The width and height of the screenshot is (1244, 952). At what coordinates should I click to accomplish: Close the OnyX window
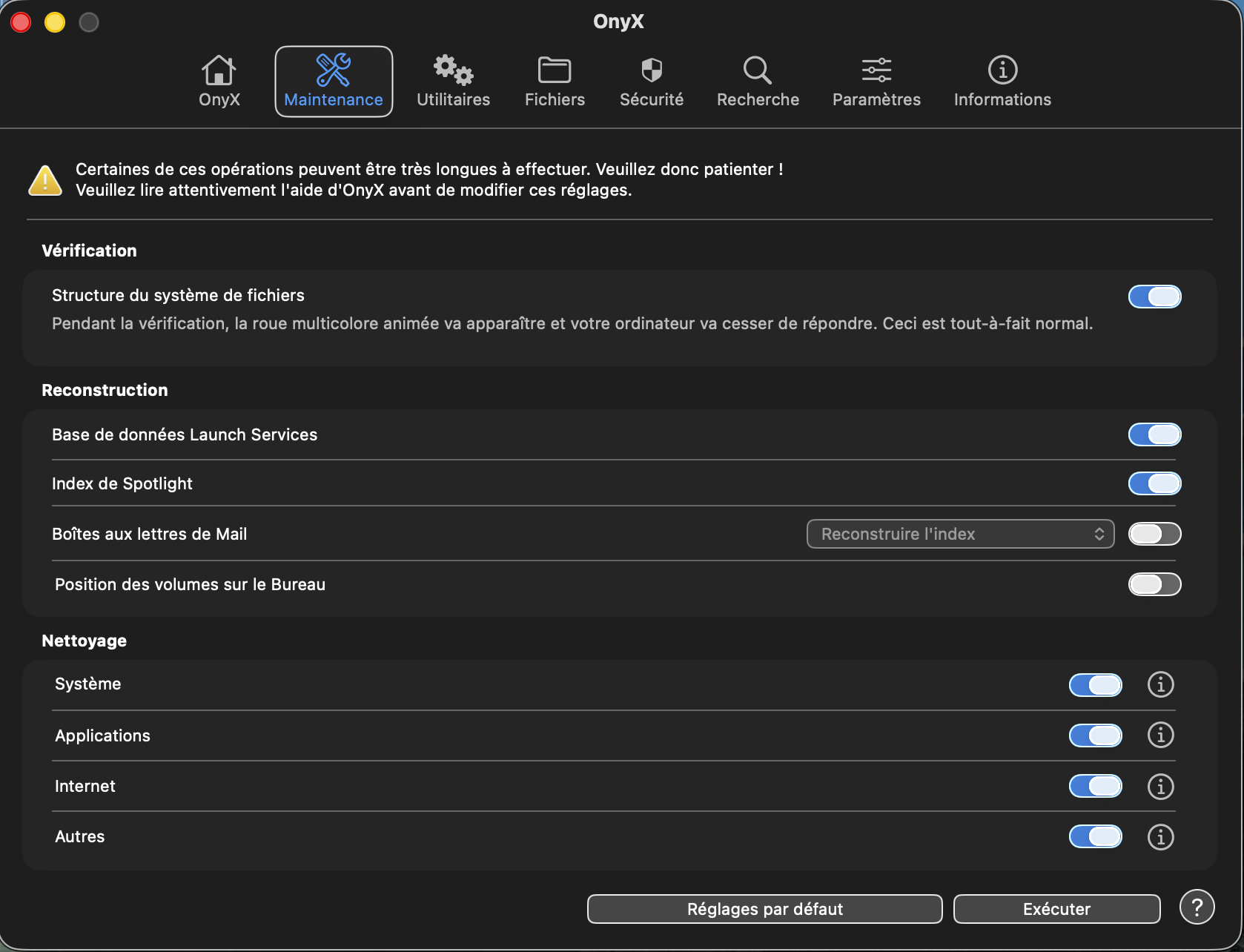[21, 22]
